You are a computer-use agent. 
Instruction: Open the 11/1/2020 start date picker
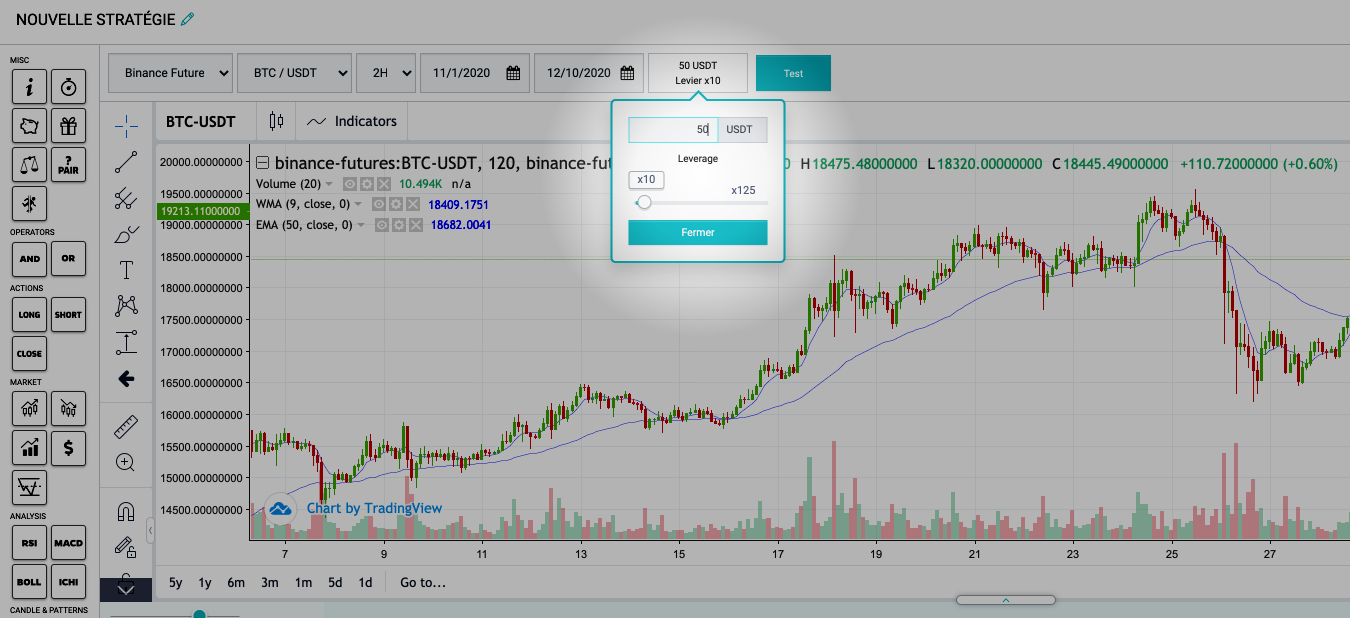click(x=476, y=73)
